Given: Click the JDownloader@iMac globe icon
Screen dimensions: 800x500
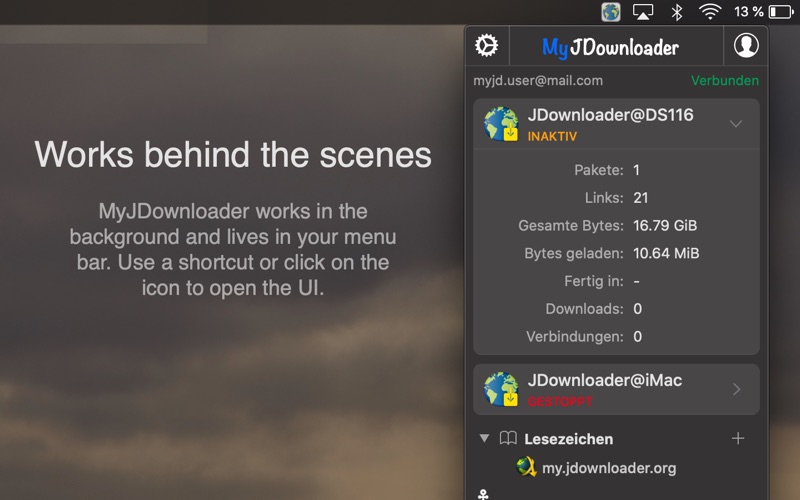Looking at the screenshot, I should tap(501, 389).
